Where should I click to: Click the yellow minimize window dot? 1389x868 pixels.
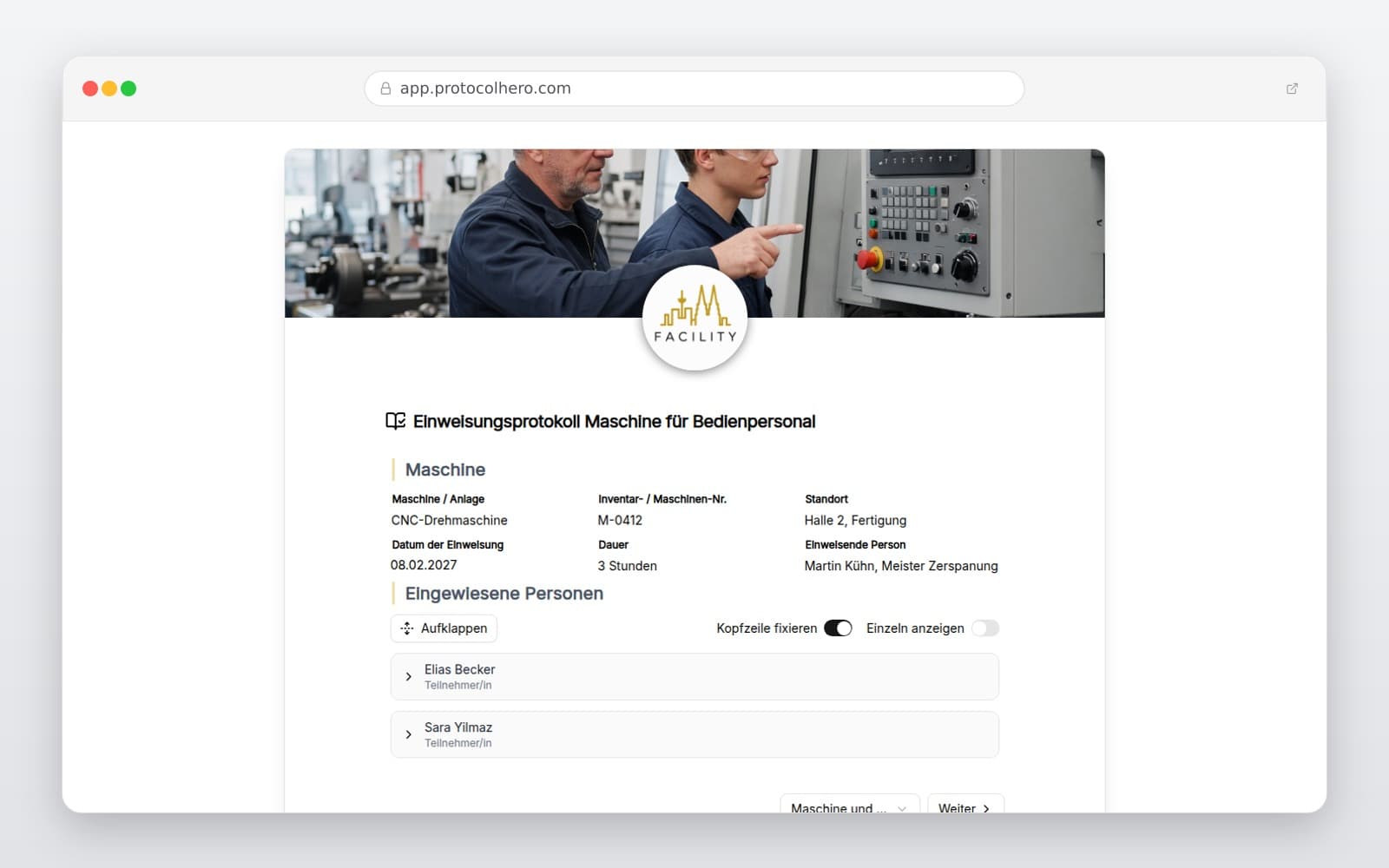pyautogui.click(x=109, y=89)
